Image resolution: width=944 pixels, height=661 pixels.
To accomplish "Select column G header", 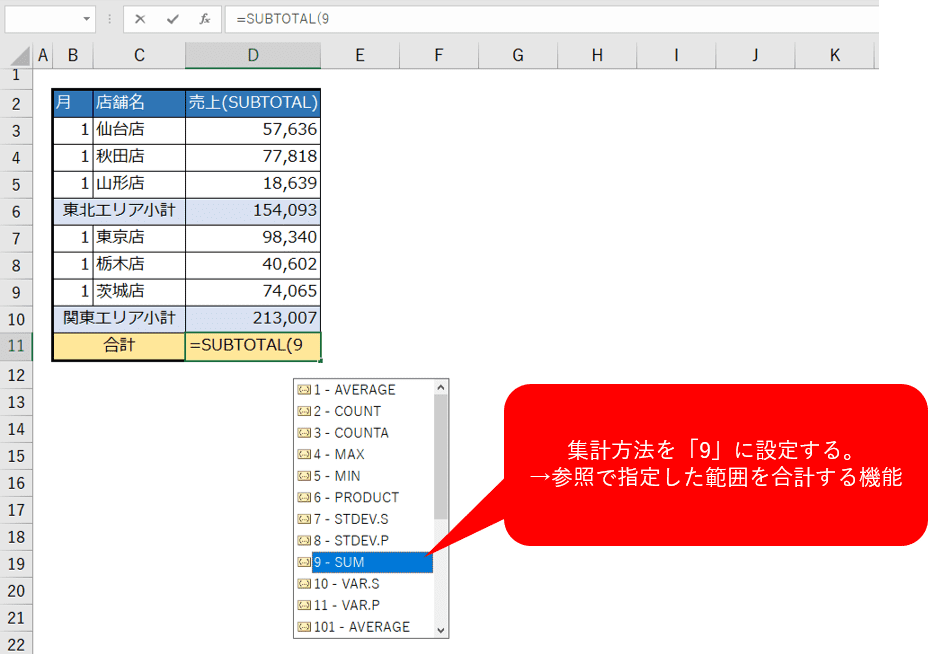I will click(x=518, y=55).
